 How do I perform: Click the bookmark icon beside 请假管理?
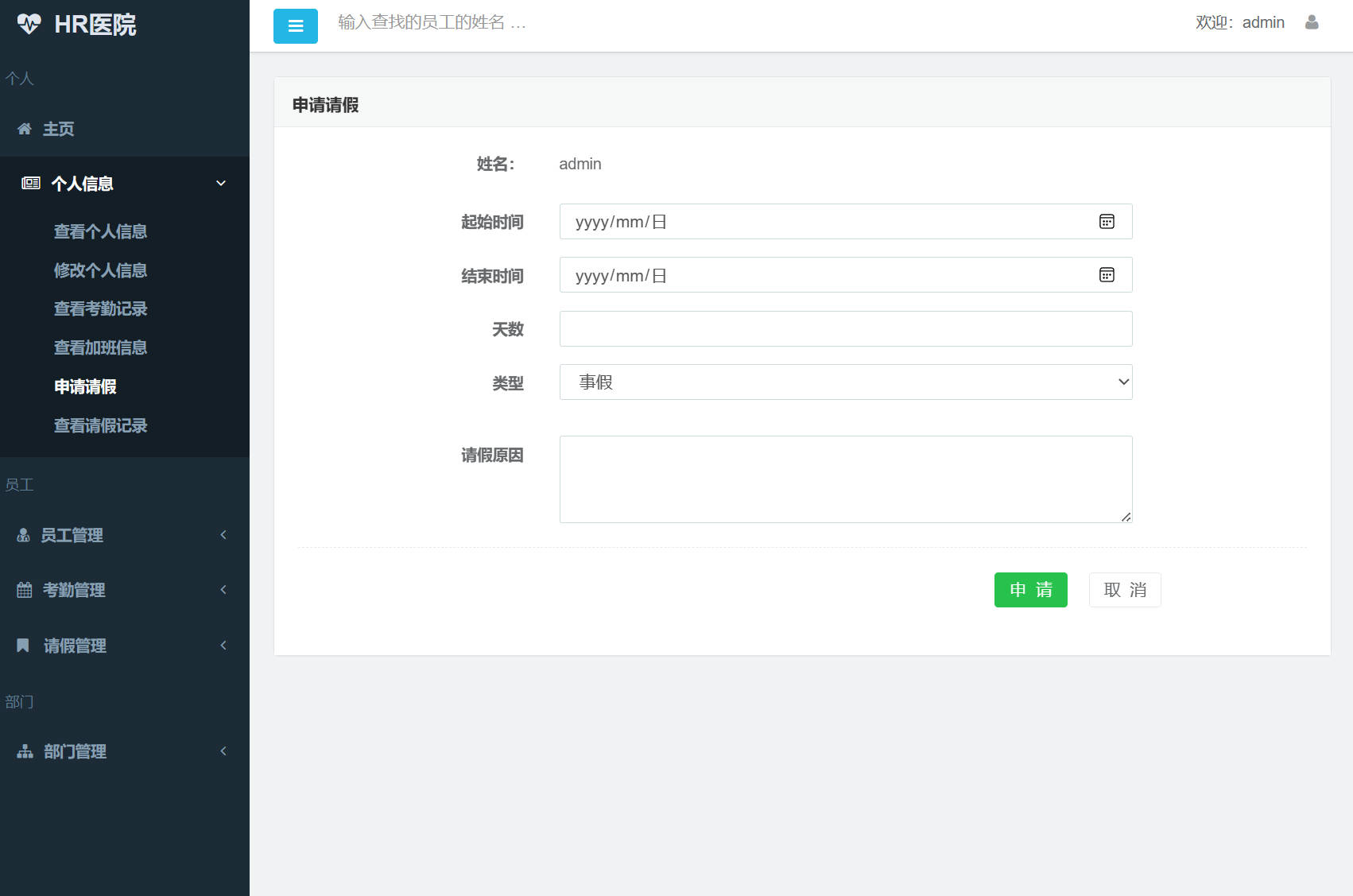tap(23, 646)
